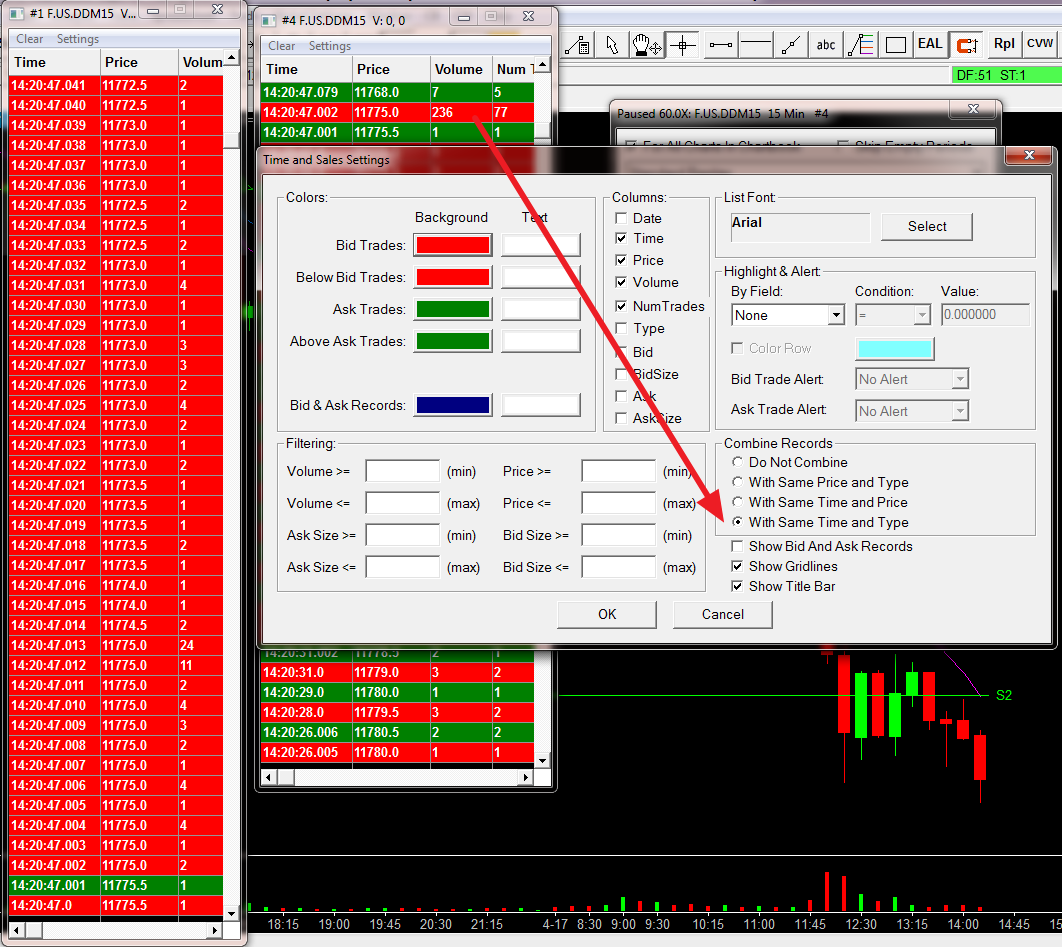Click Price column header in #4 window

point(391,70)
